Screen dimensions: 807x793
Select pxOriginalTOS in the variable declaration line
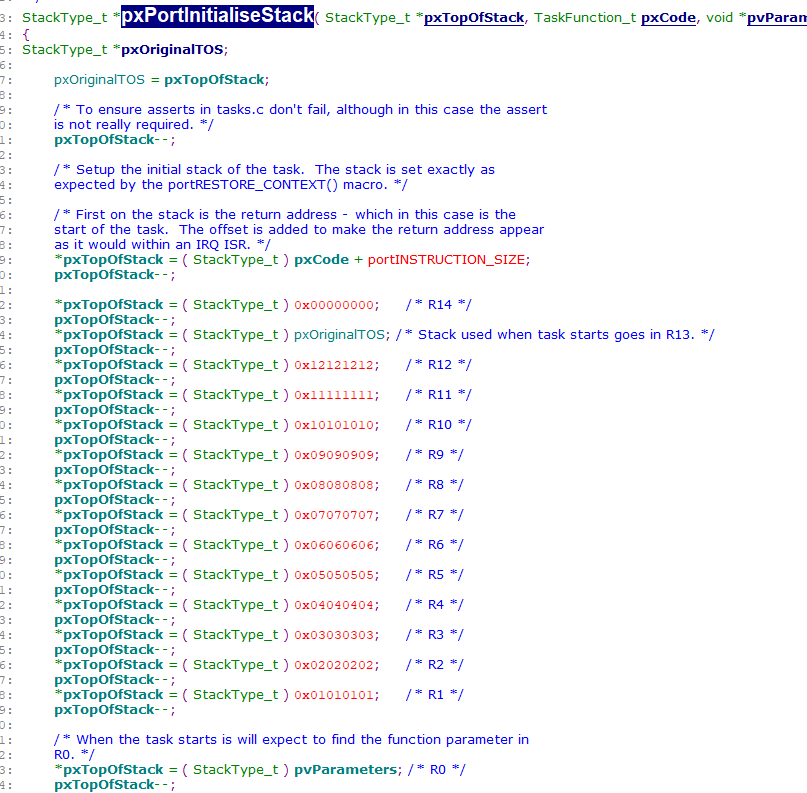point(172,49)
